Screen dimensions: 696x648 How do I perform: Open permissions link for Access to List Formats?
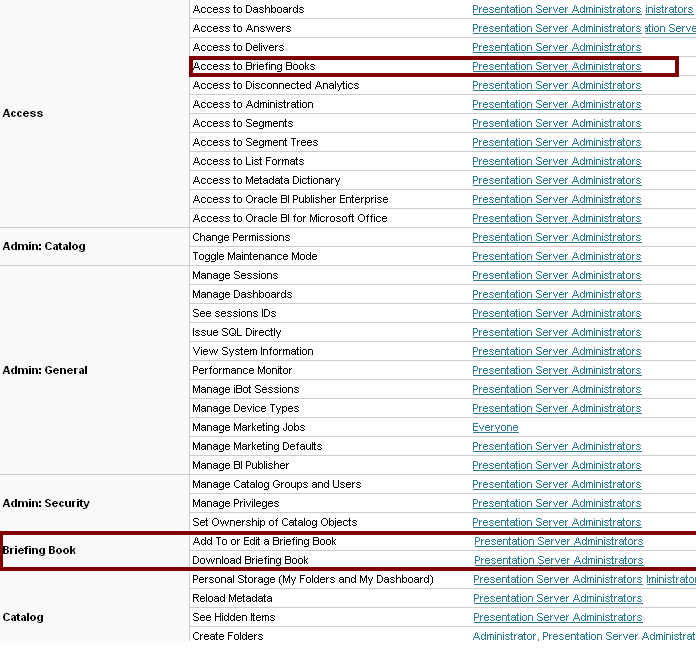point(557,162)
